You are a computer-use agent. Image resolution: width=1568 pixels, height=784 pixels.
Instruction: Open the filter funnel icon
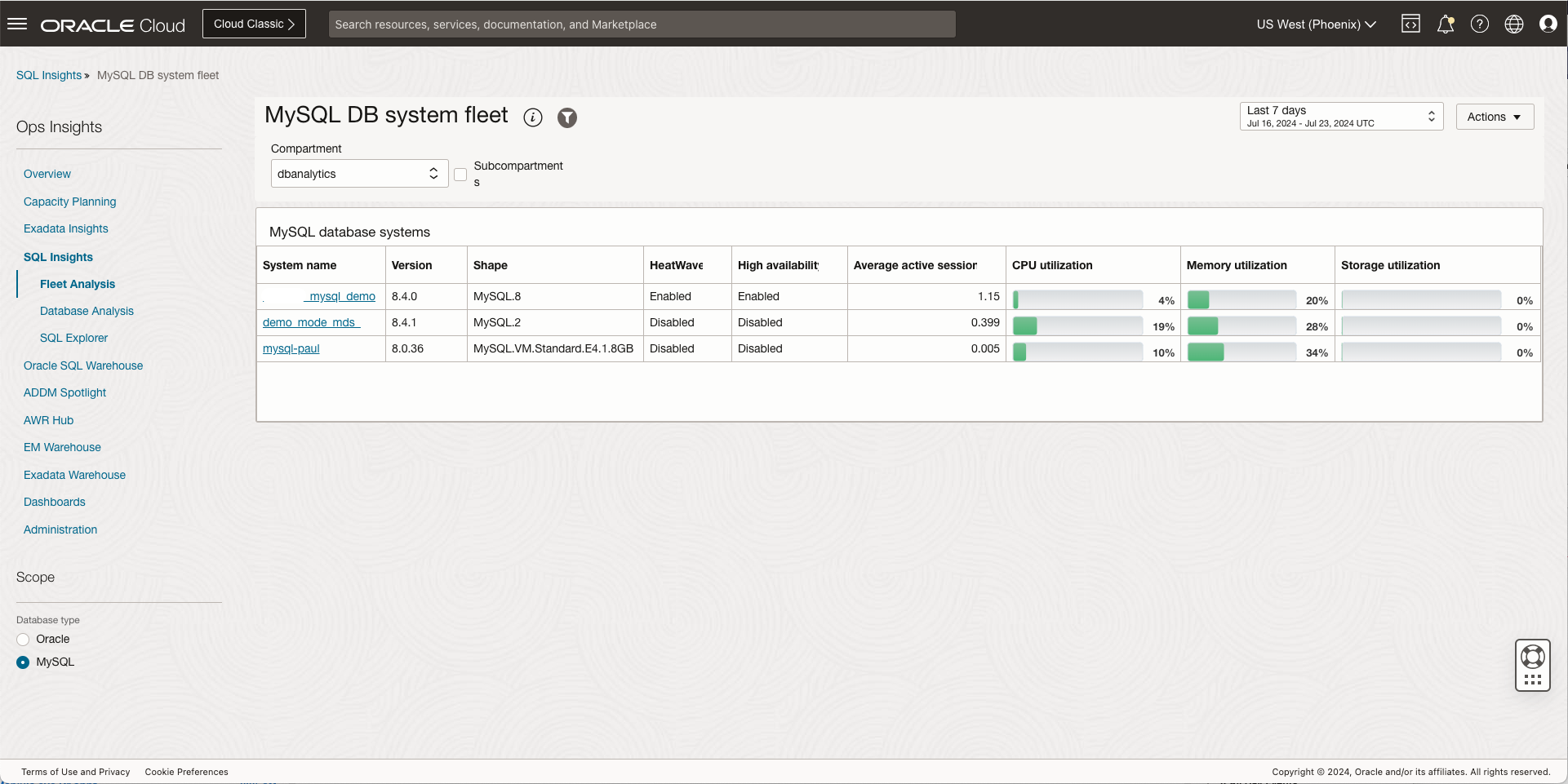pos(567,117)
